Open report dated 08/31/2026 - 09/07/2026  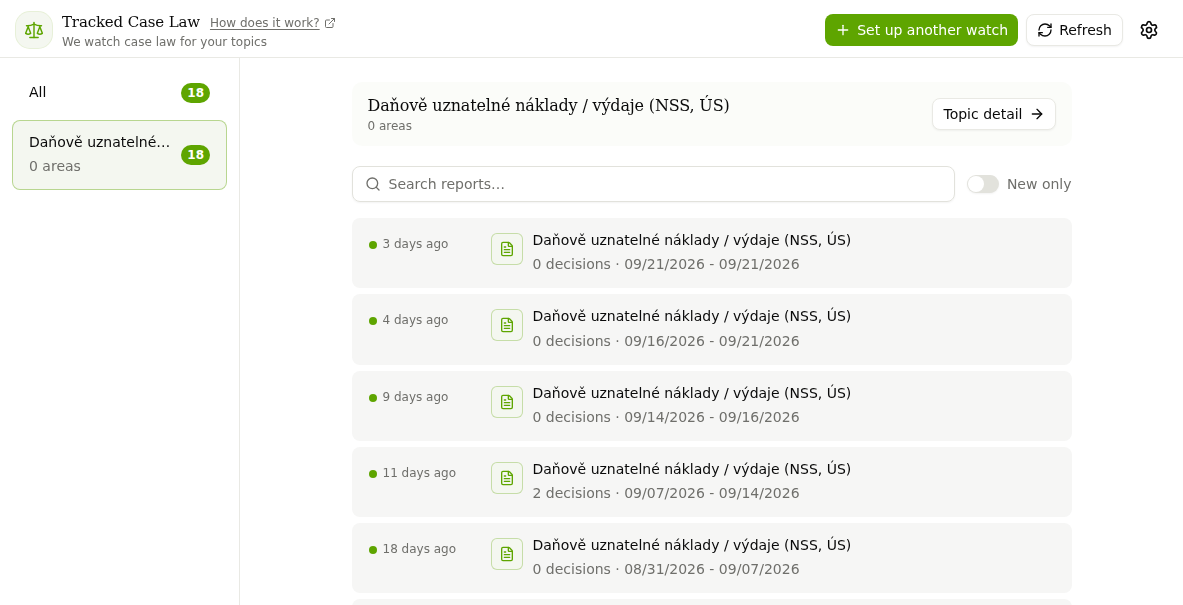pos(711,558)
